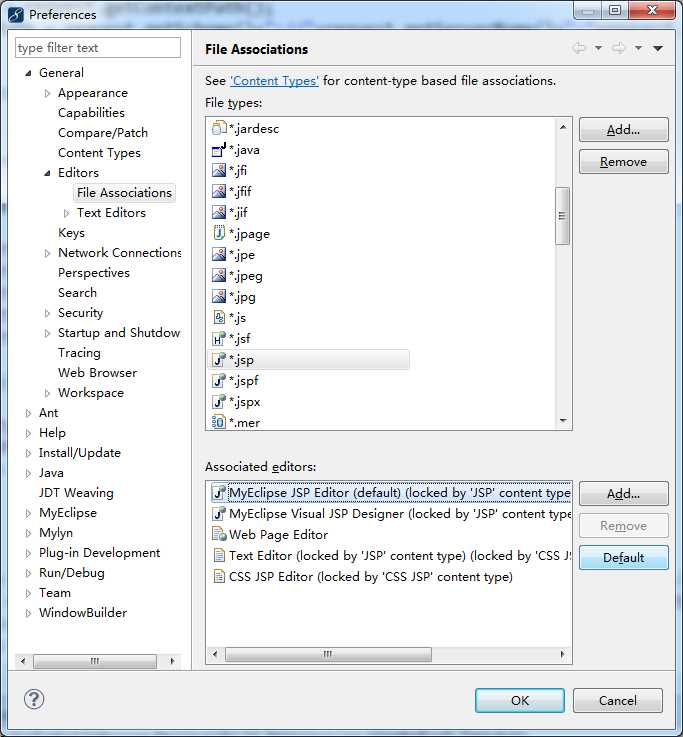Select Web Page Editor entry
Screen dimensions: 683x737
278,534
